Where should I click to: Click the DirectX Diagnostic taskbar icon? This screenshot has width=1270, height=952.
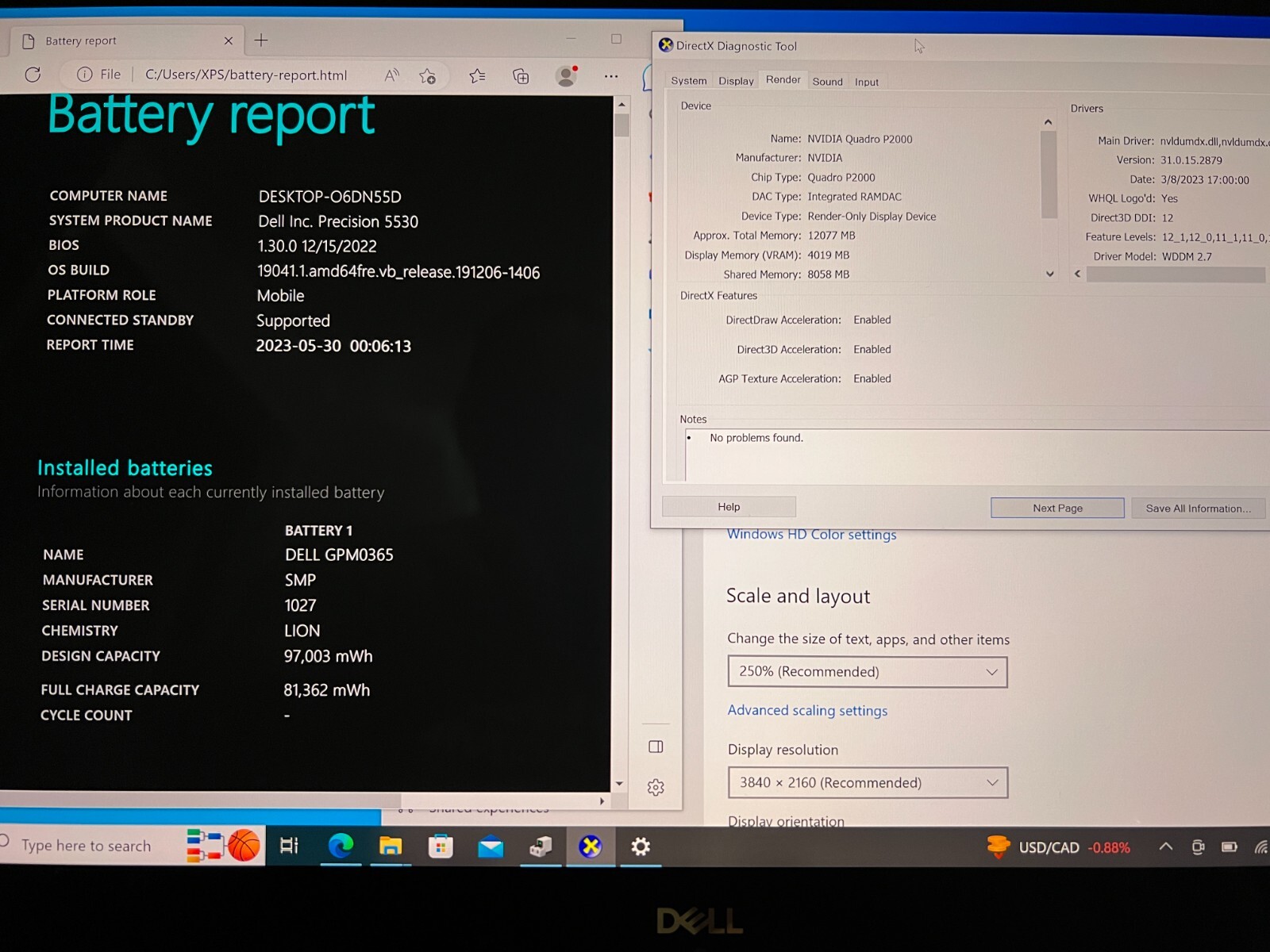(x=590, y=847)
